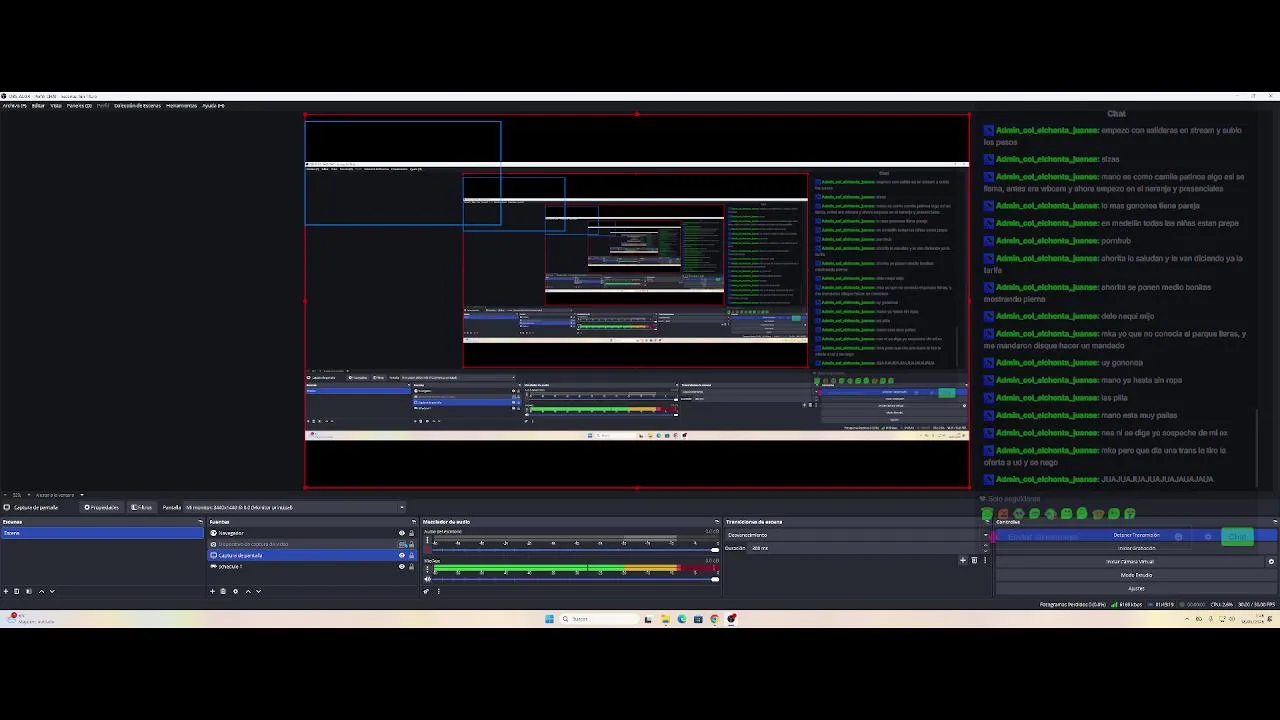The height and width of the screenshot is (720, 1280).
Task: Toggle visibility of schedule 1 source
Action: 402,567
